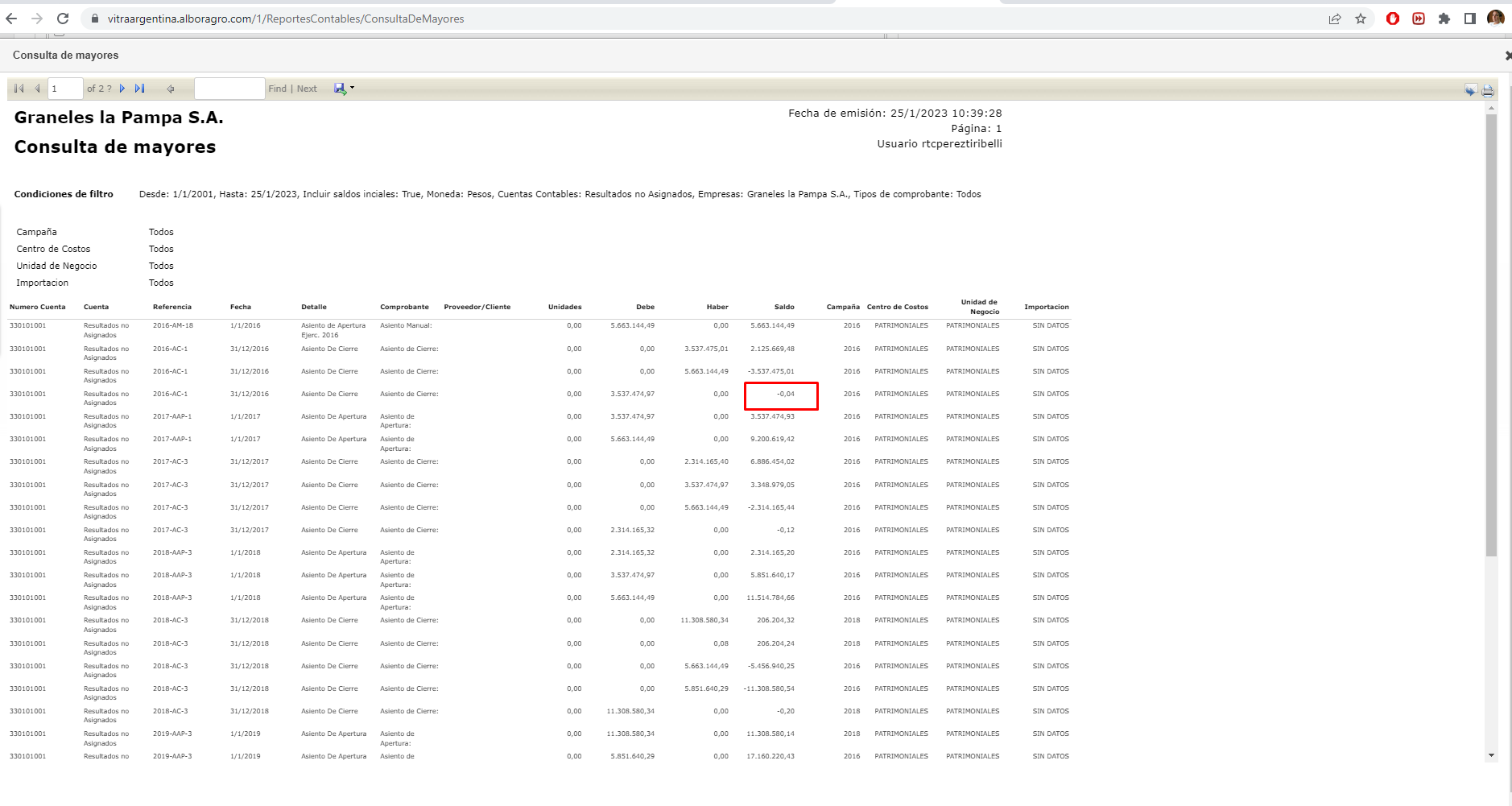Click the Unidades column header

[x=565, y=307]
